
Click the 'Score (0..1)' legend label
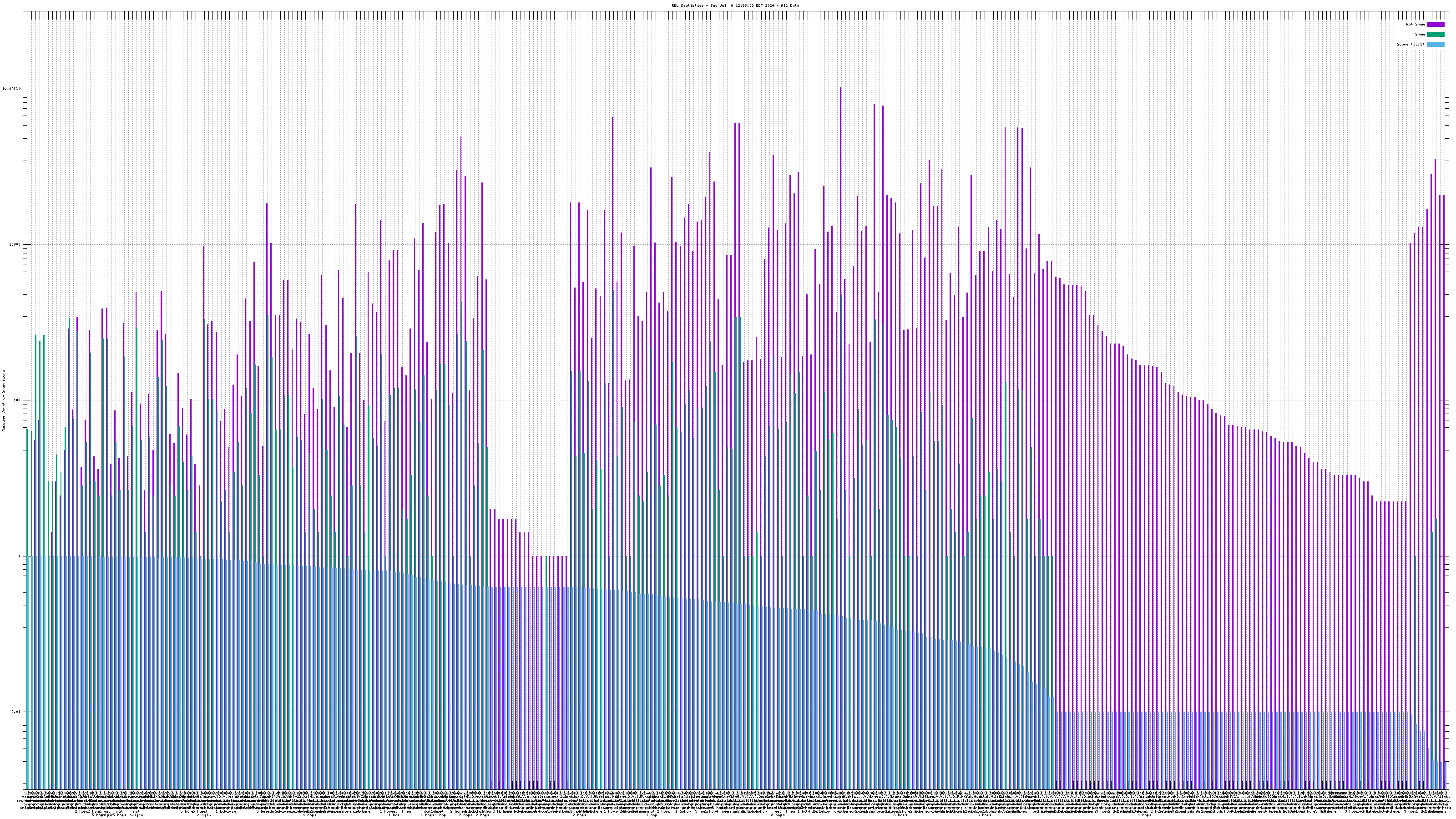point(1410,44)
